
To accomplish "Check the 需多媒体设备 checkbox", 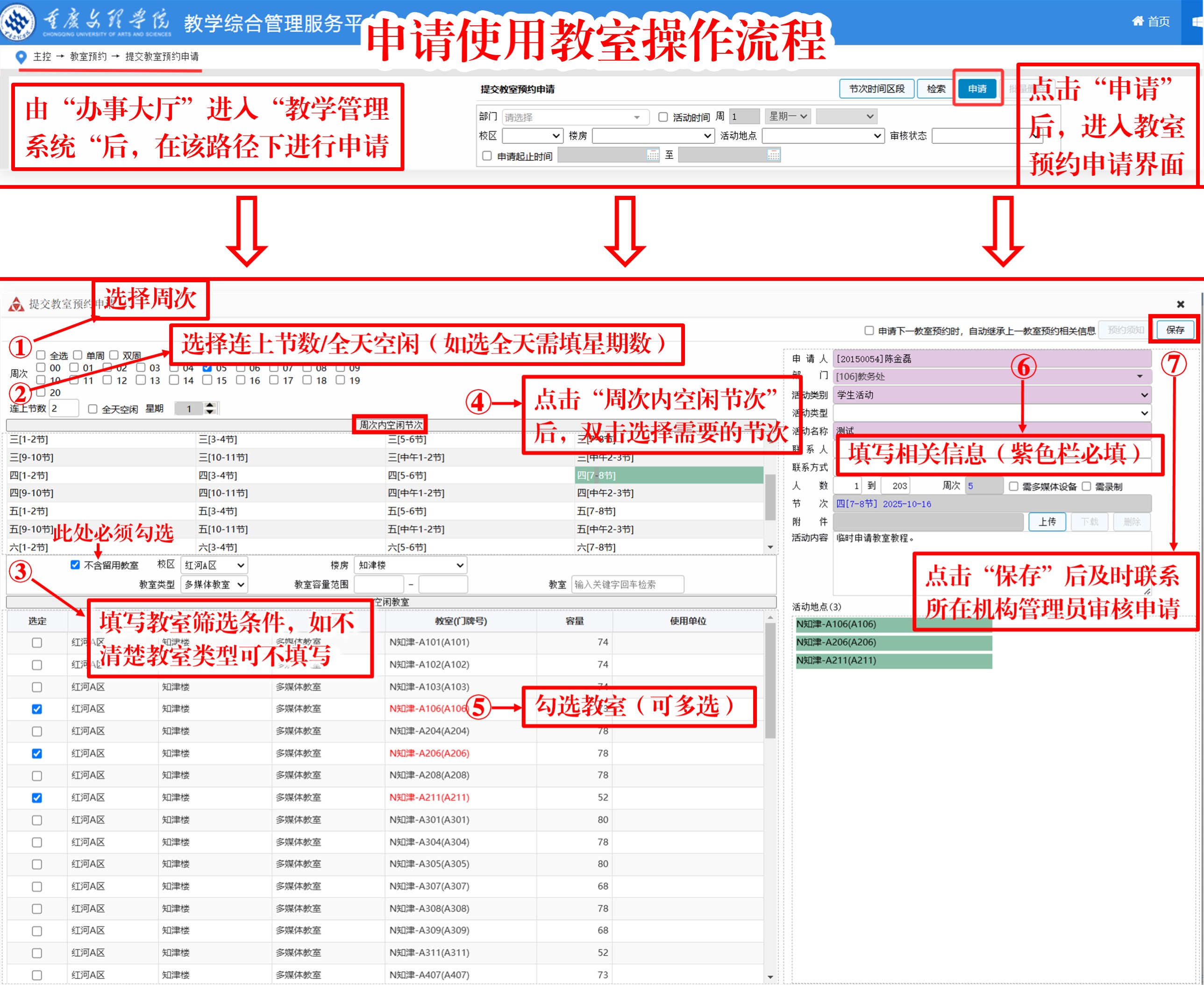I will 1014,486.
